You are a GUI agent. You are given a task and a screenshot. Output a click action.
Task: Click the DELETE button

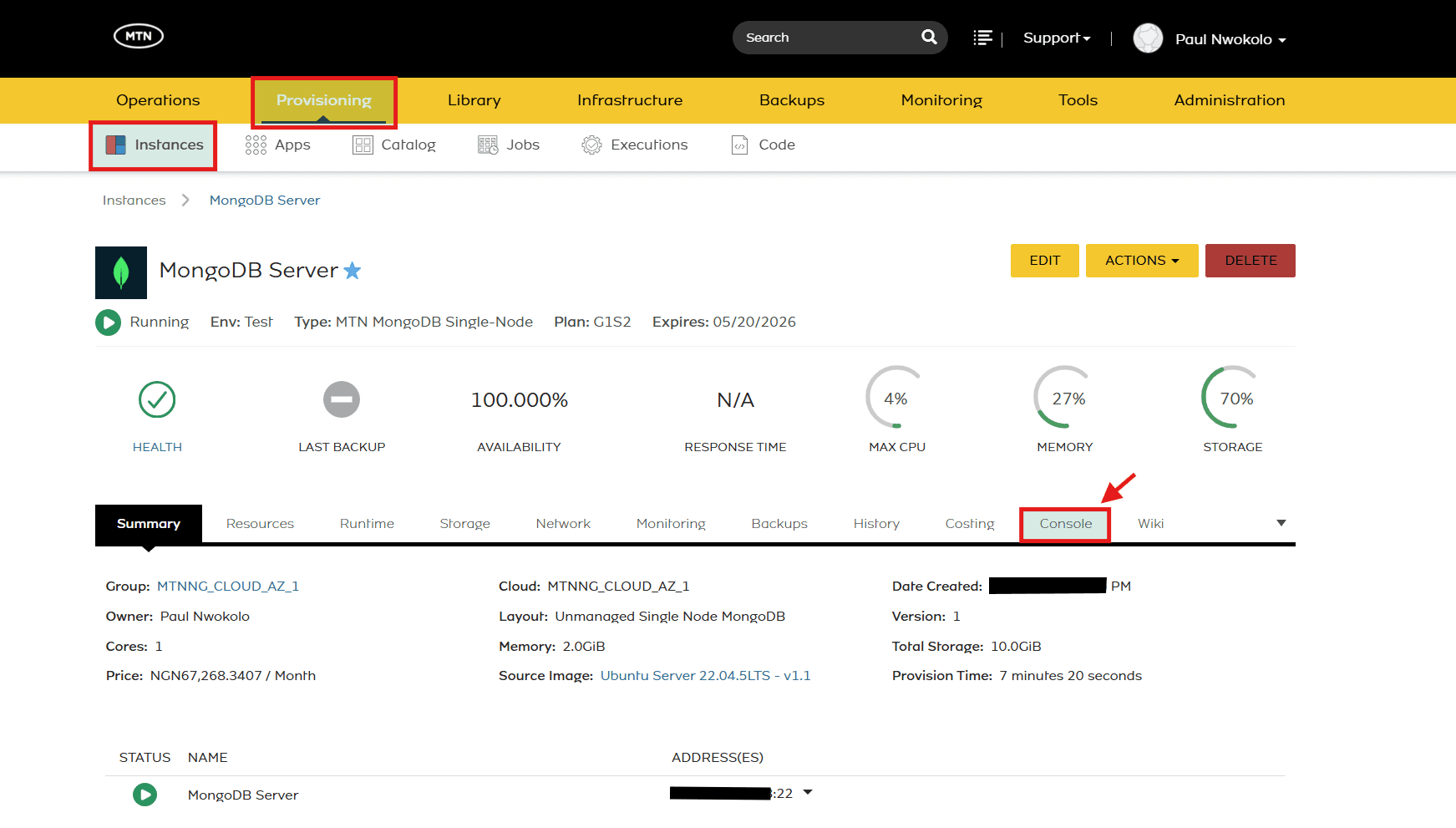pyautogui.click(x=1251, y=261)
